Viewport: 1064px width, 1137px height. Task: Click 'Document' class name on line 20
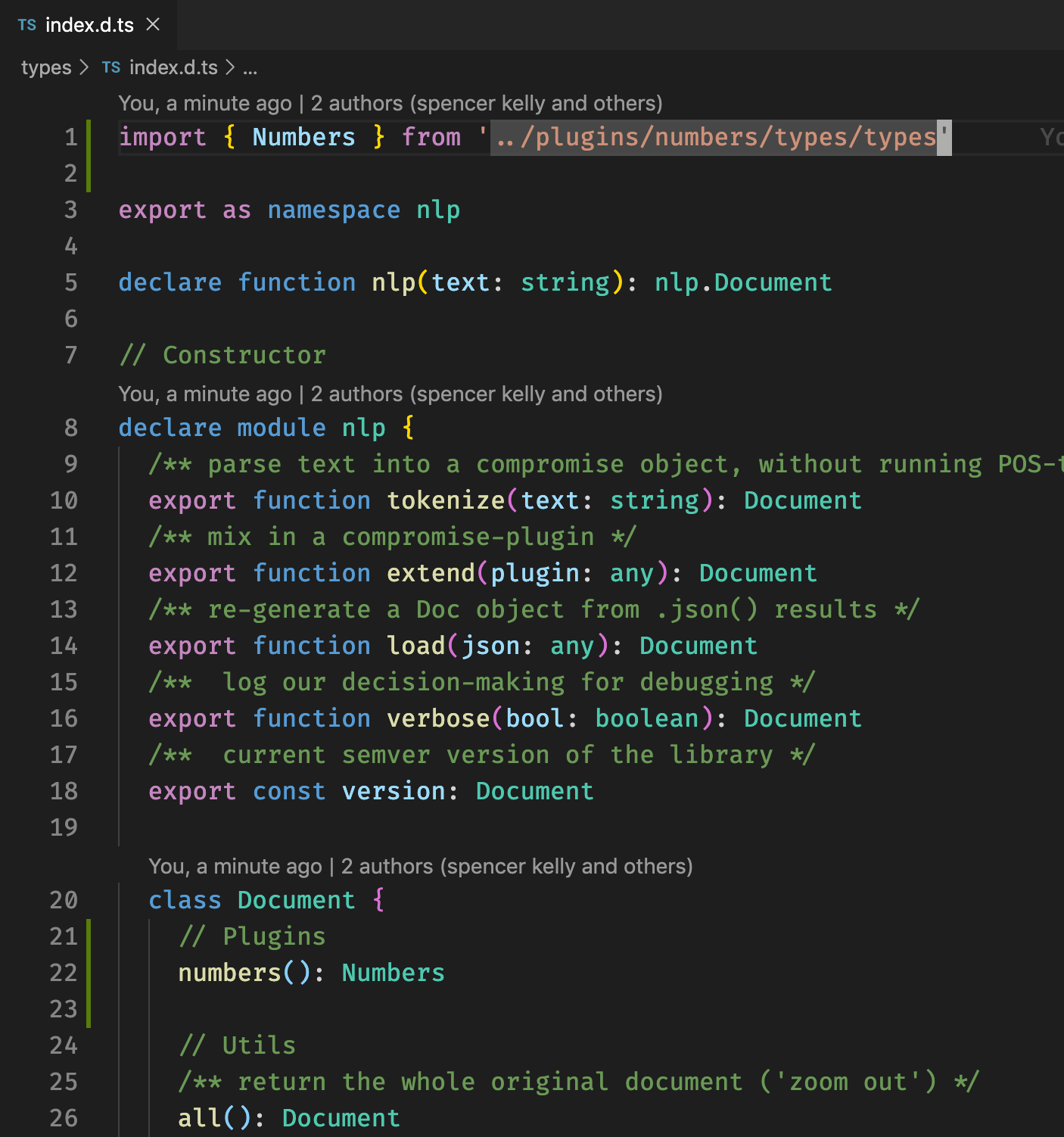296,900
